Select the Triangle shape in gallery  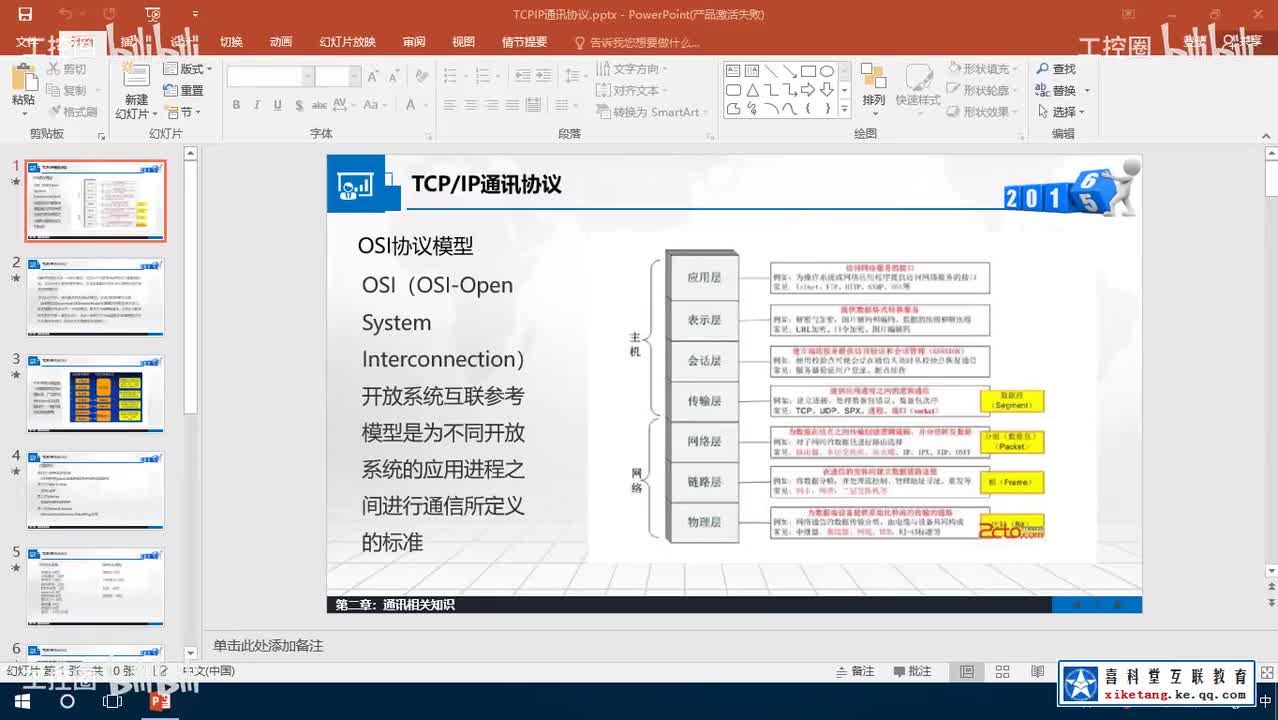pos(752,90)
